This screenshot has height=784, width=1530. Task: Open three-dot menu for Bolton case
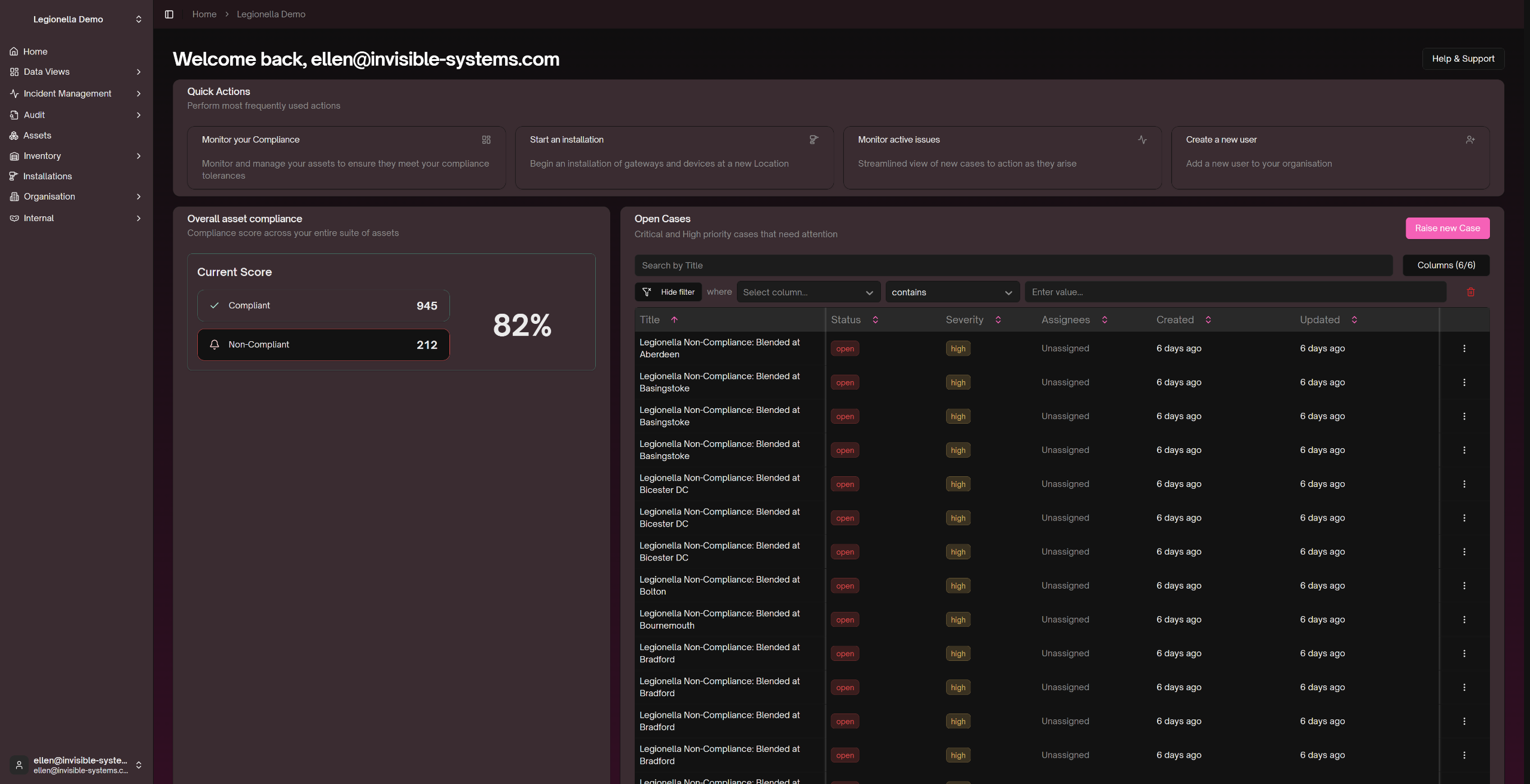click(x=1464, y=586)
